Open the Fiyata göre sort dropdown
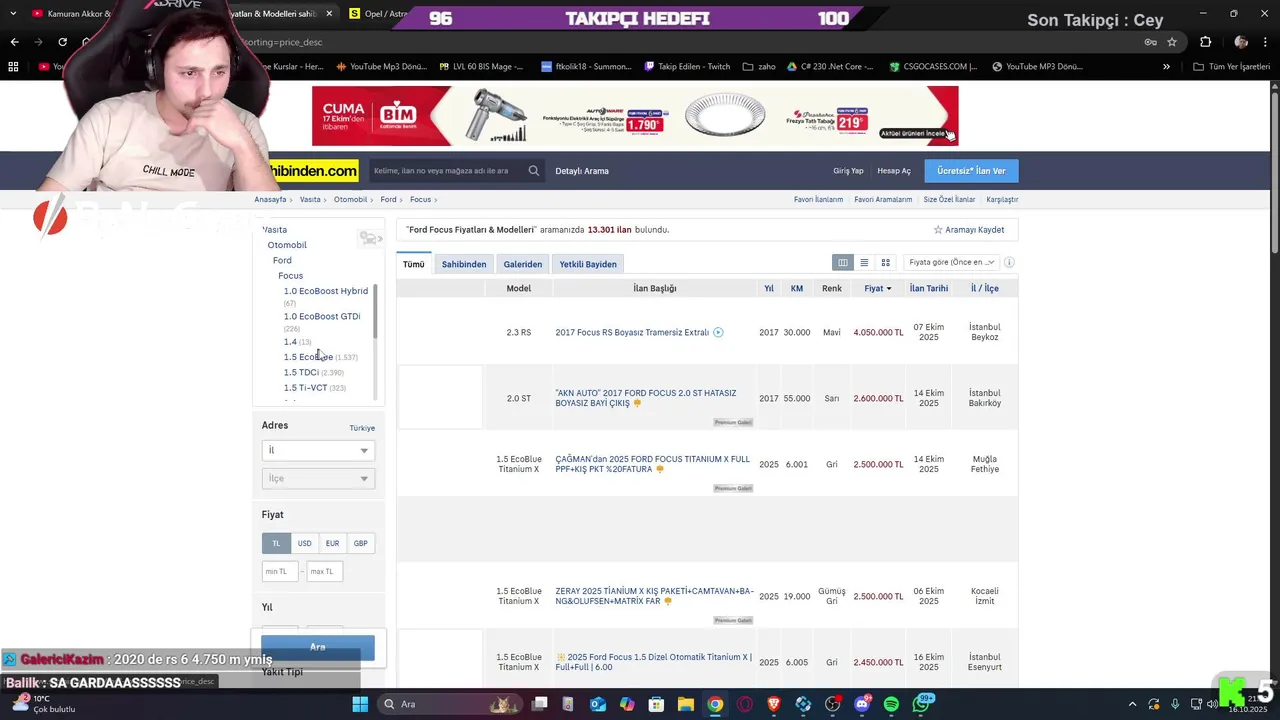This screenshot has height=720, width=1280. pyautogui.click(x=950, y=262)
